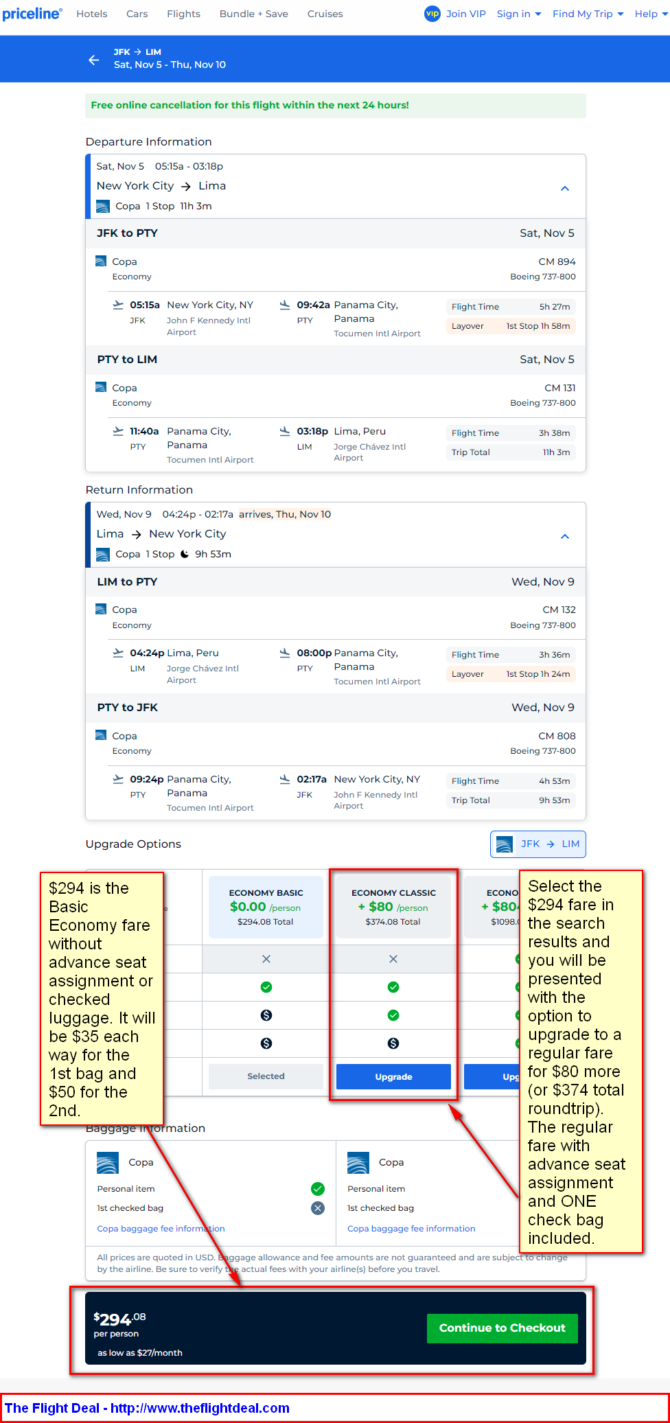This screenshot has width=670, height=1423.
Task: Open the Cars menu item
Action: click(137, 14)
